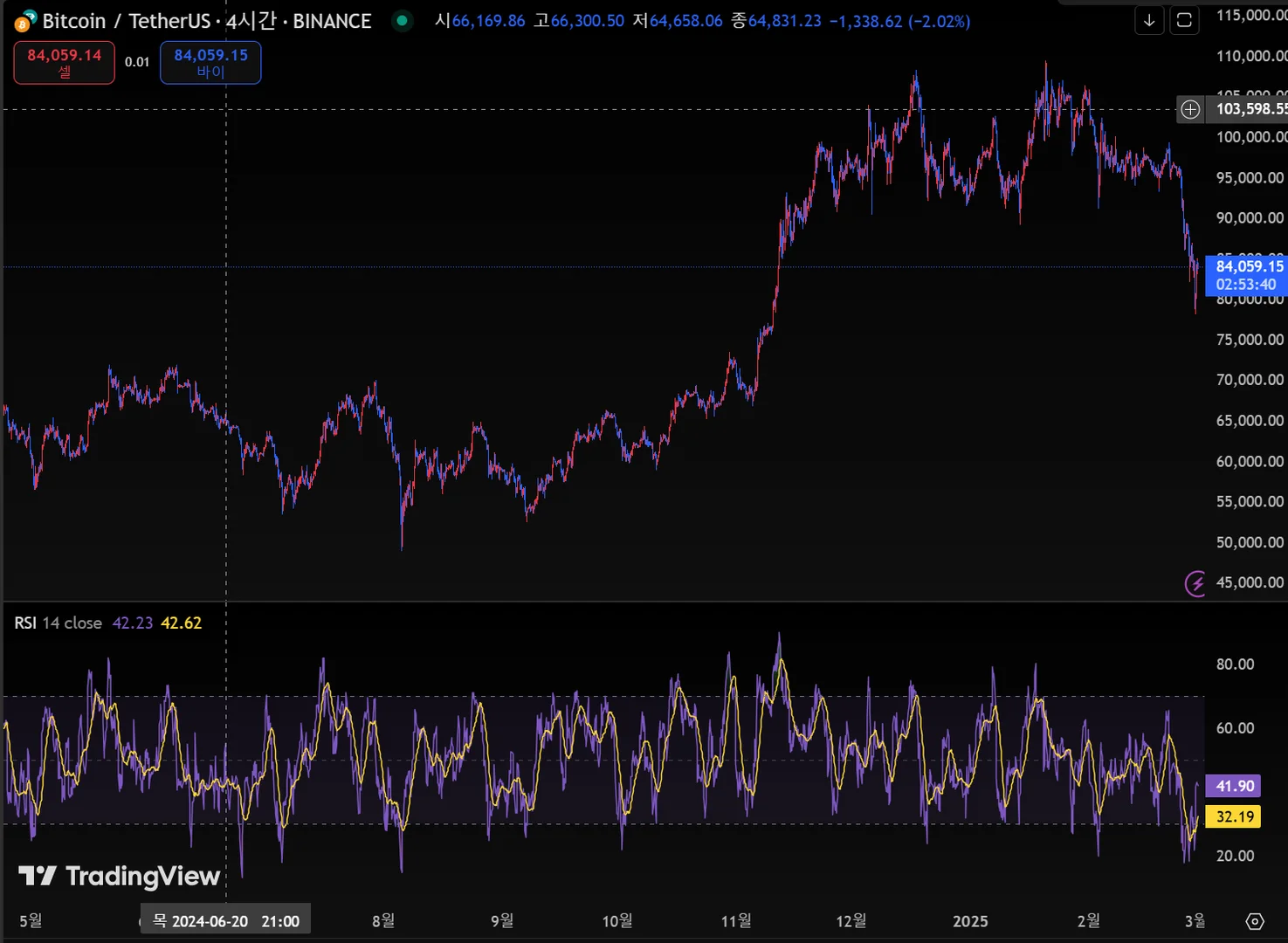Click the 115,000.00 price axis label
1288x943 pixels.
(x=1251, y=15)
